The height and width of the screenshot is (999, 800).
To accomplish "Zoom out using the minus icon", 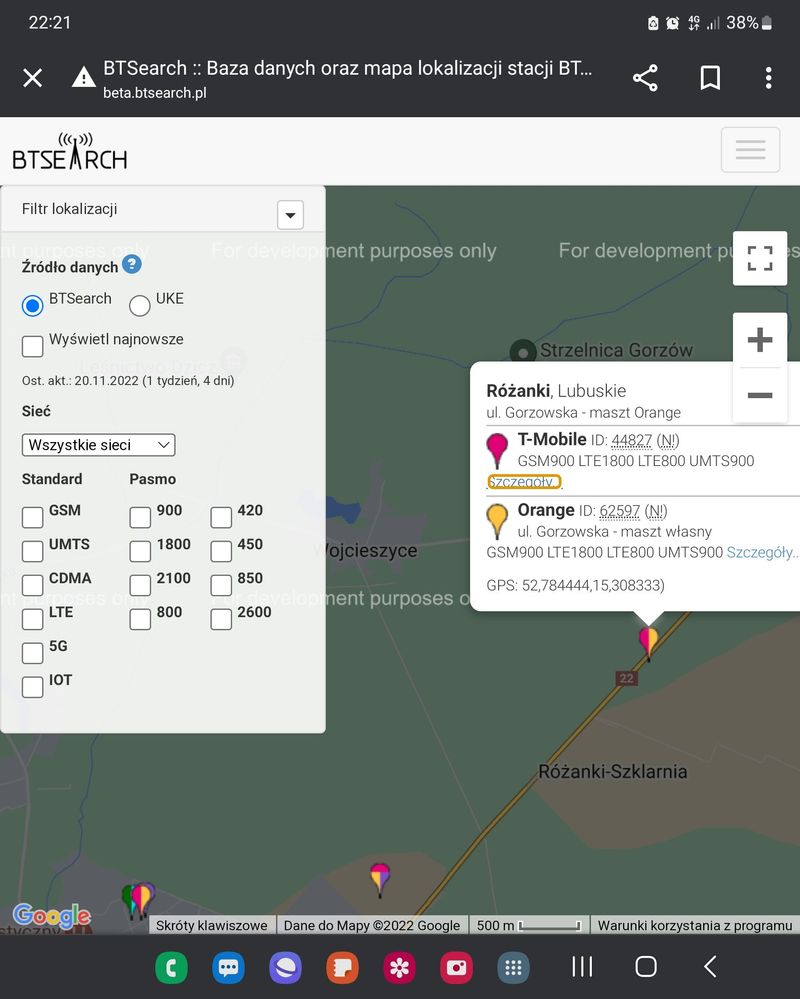I will click(760, 396).
